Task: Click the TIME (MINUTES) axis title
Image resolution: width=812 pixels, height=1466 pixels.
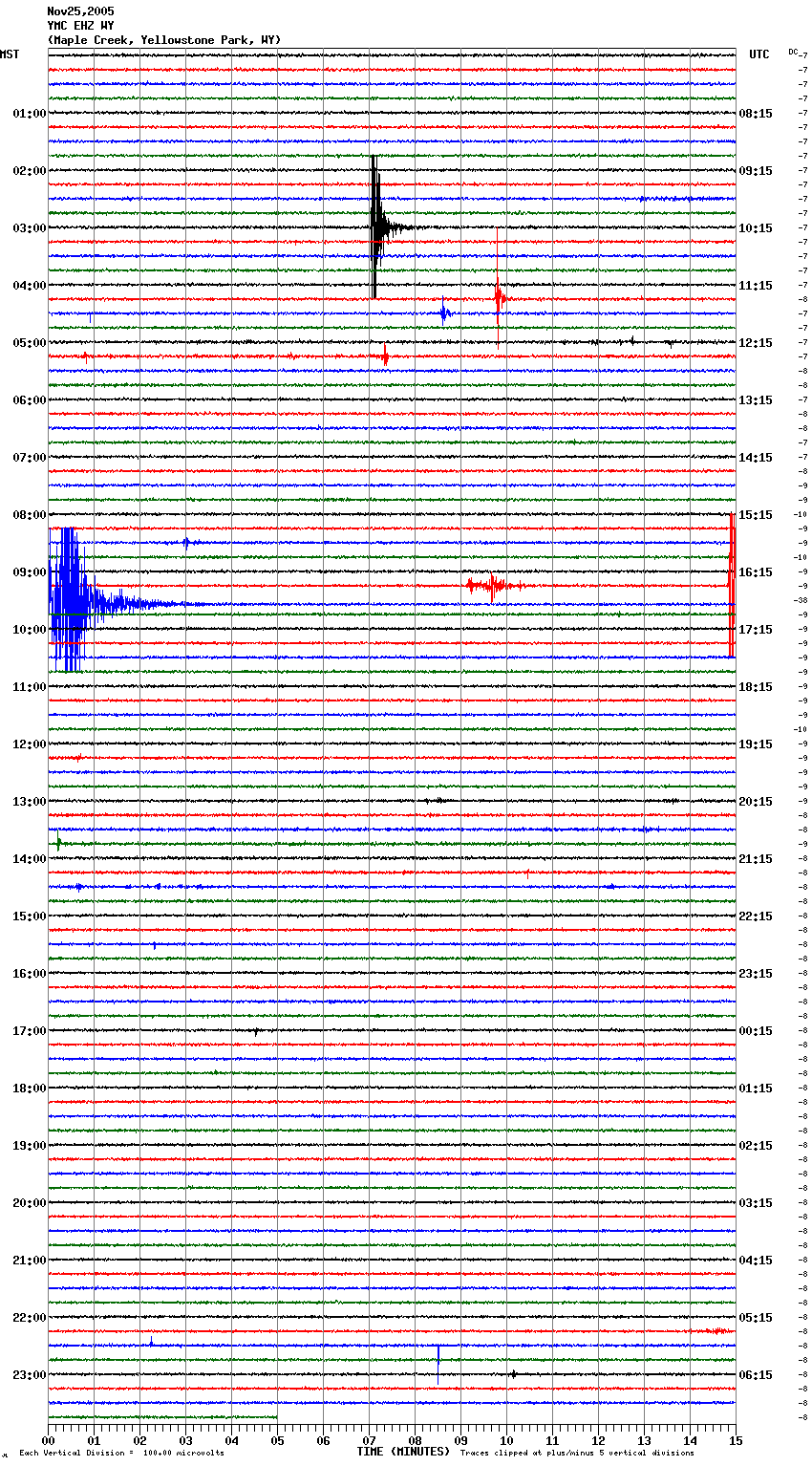Action: 403,1452
